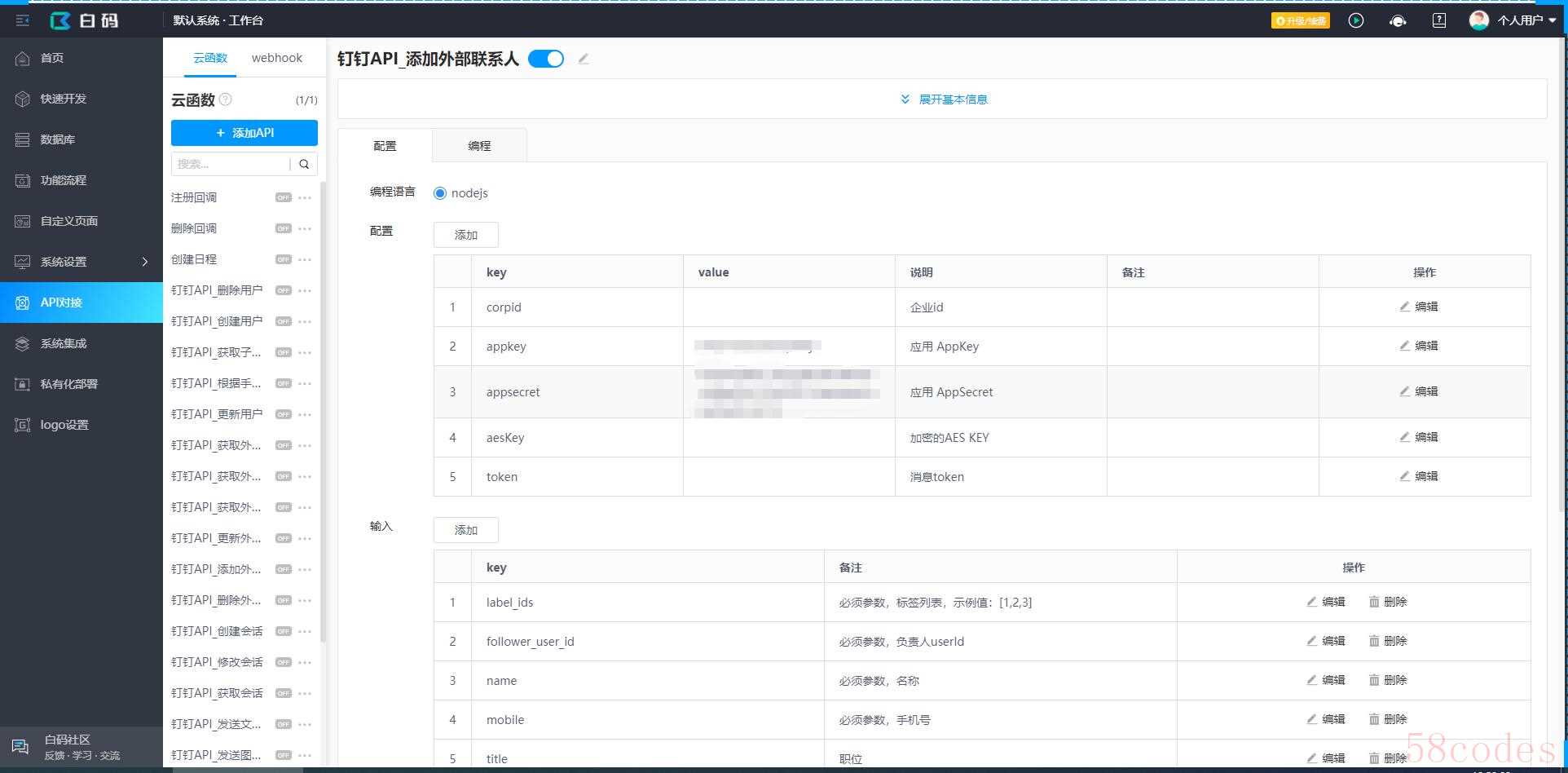Open customer service headset icon

tap(1398, 20)
